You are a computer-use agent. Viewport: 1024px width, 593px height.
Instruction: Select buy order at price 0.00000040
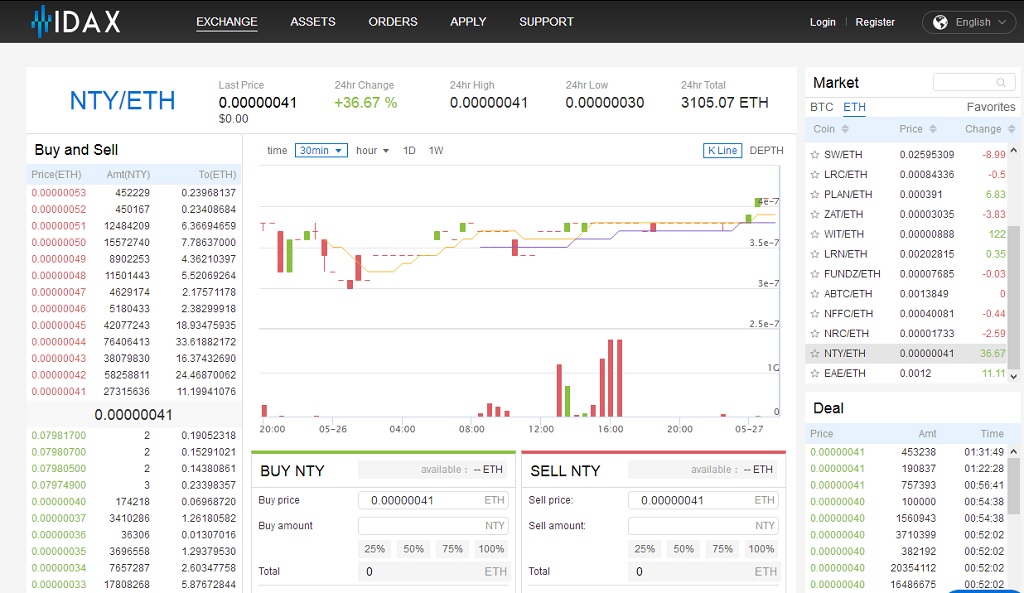click(x=133, y=502)
